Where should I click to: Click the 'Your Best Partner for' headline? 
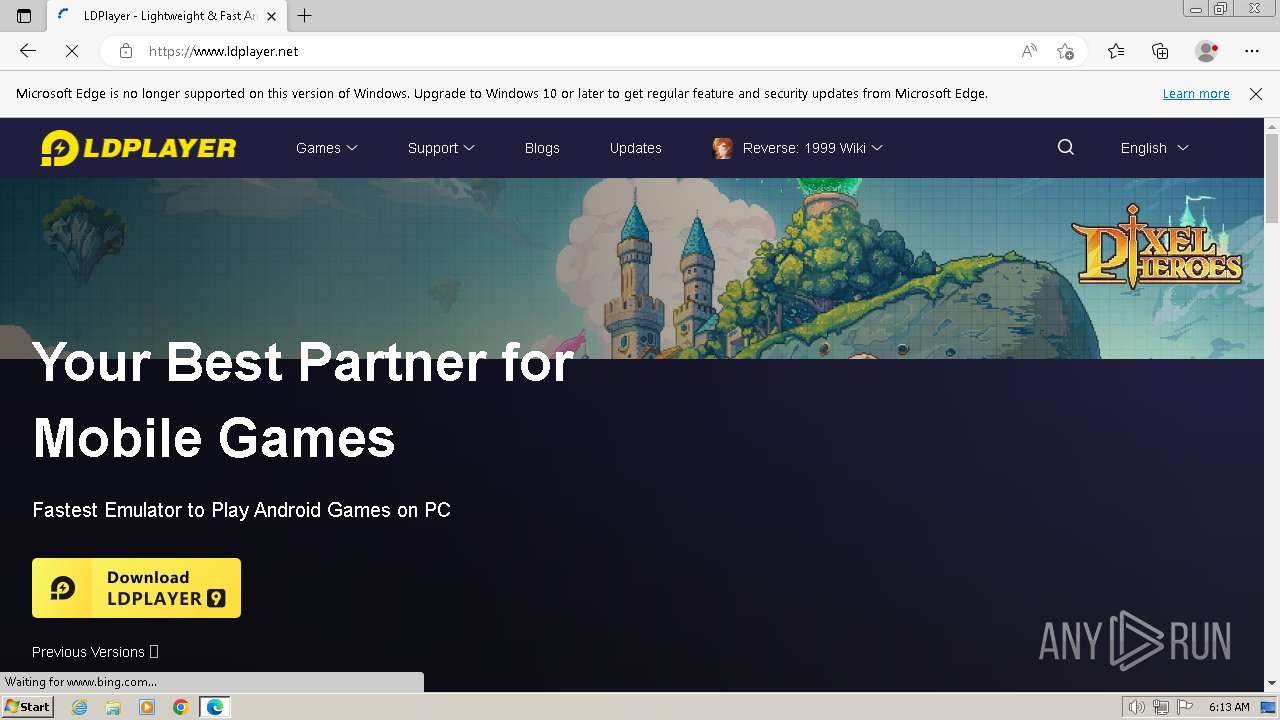point(303,361)
